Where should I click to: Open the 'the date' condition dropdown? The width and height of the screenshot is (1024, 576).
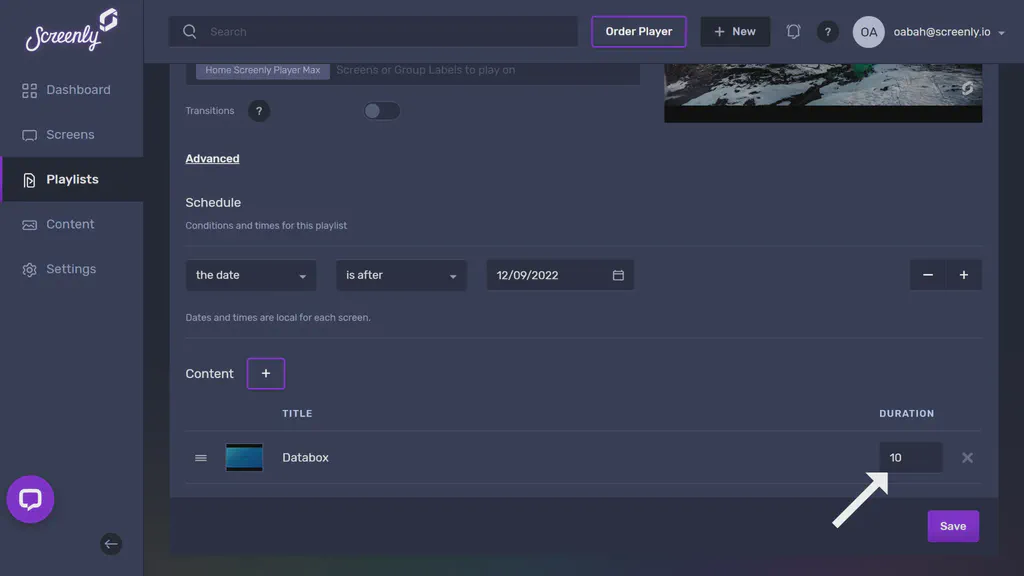[250, 274]
